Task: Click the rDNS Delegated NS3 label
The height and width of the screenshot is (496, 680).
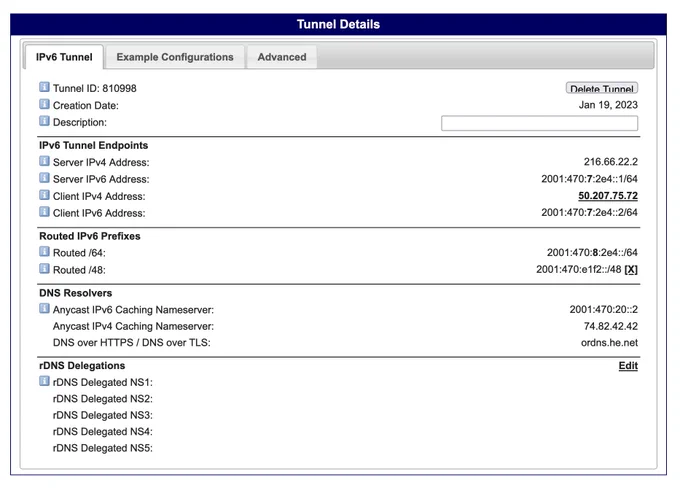Action: coord(103,415)
